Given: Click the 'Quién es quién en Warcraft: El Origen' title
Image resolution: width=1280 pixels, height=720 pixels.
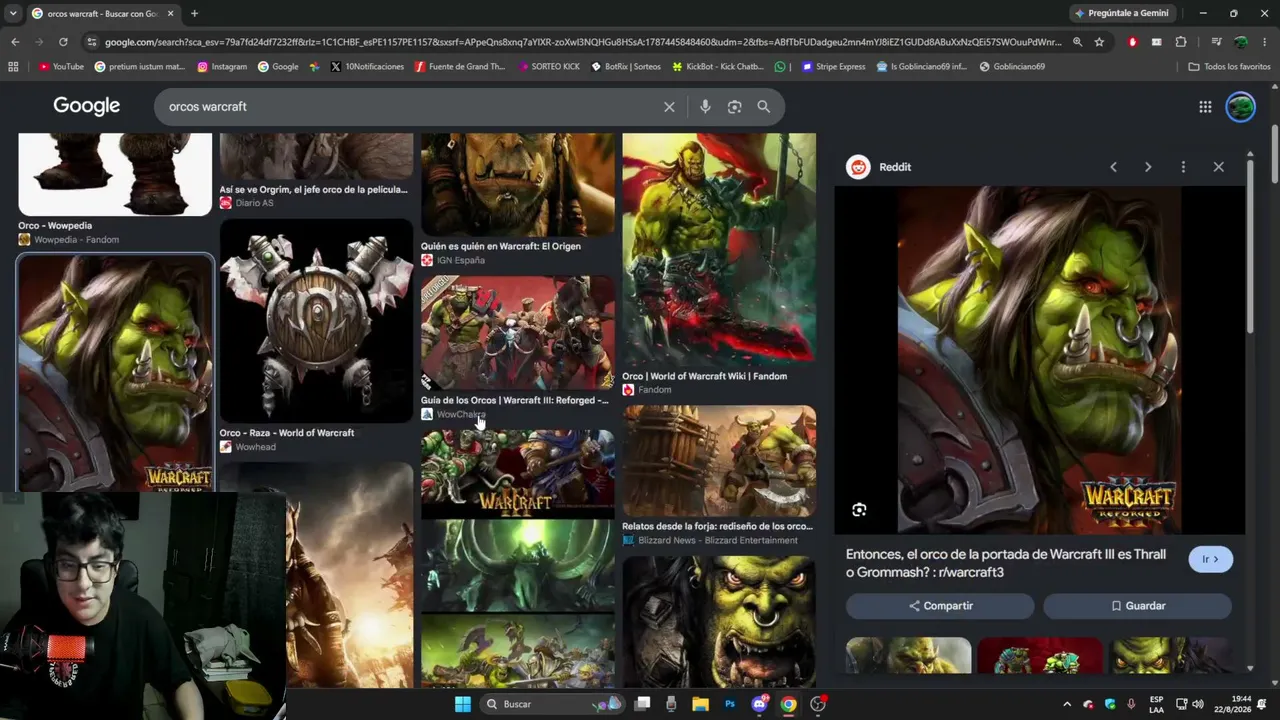Looking at the screenshot, I should (x=501, y=246).
